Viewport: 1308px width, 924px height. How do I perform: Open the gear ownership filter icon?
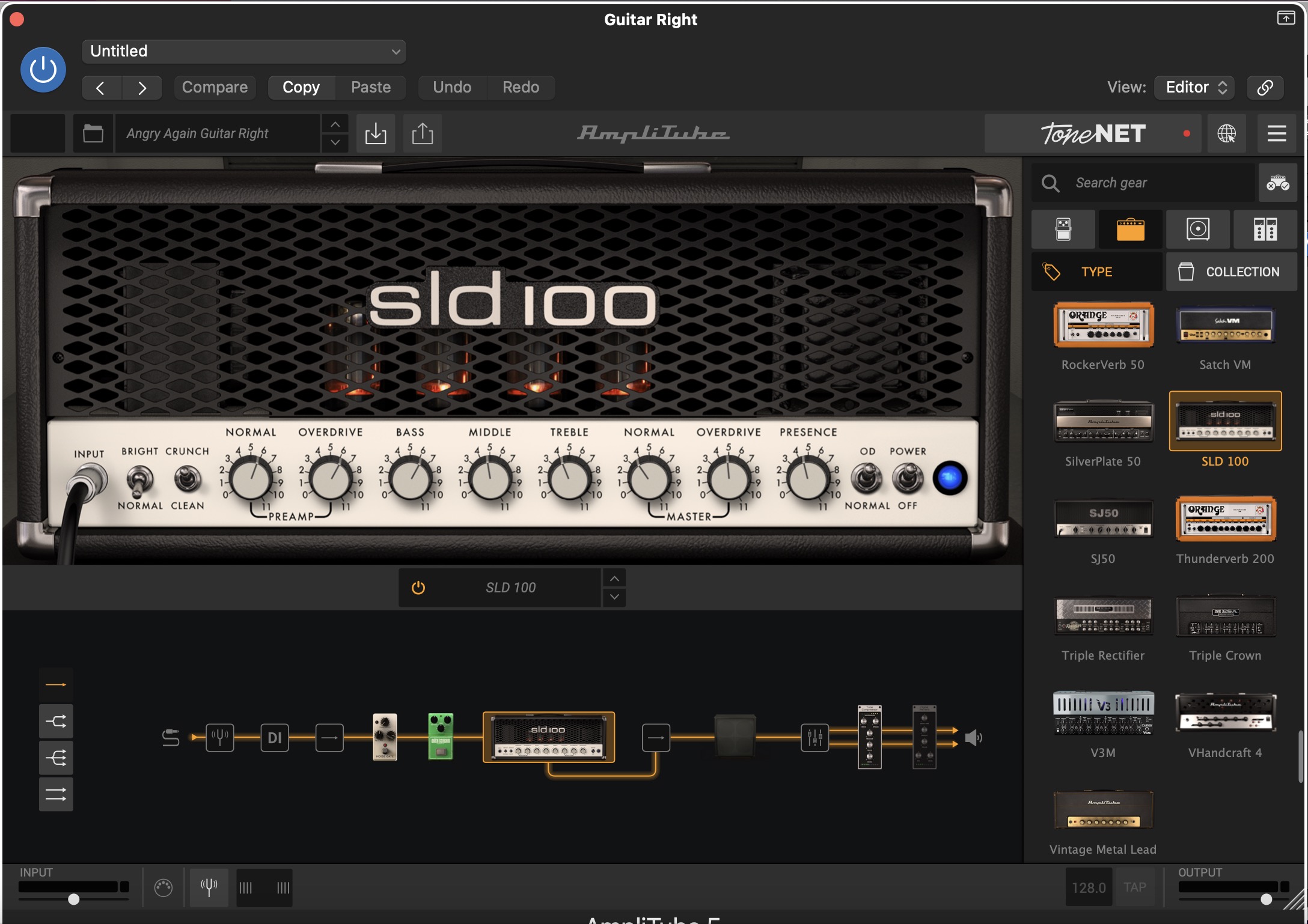(x=1278, y=183)
